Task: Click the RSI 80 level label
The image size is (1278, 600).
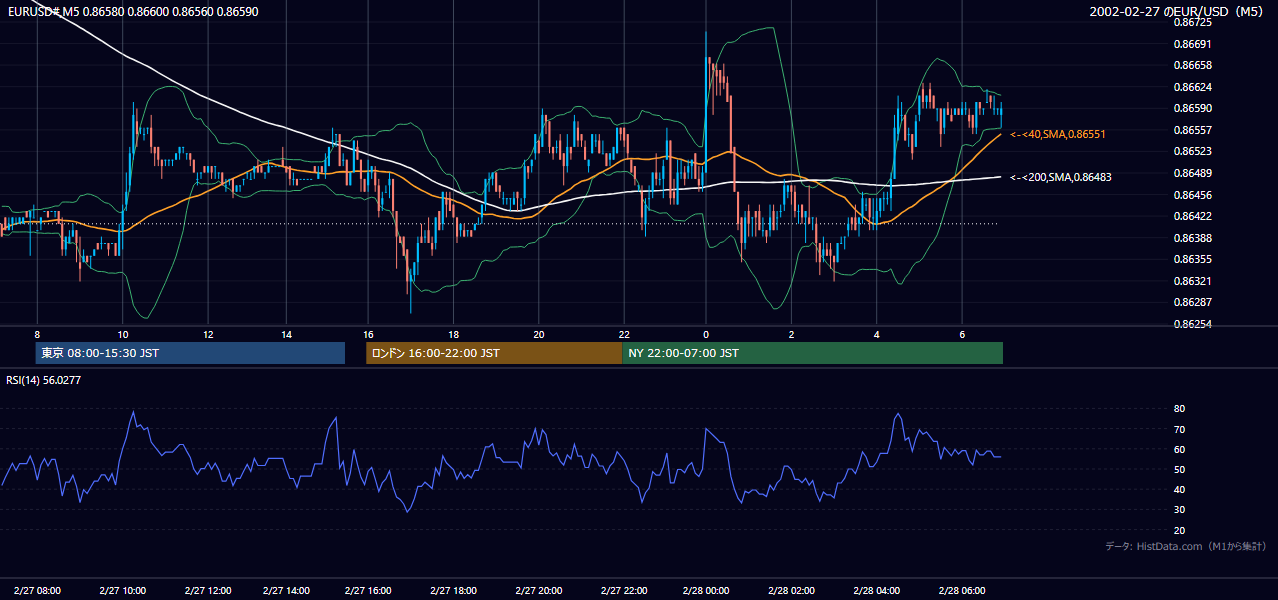Action: click(1180, 409)
